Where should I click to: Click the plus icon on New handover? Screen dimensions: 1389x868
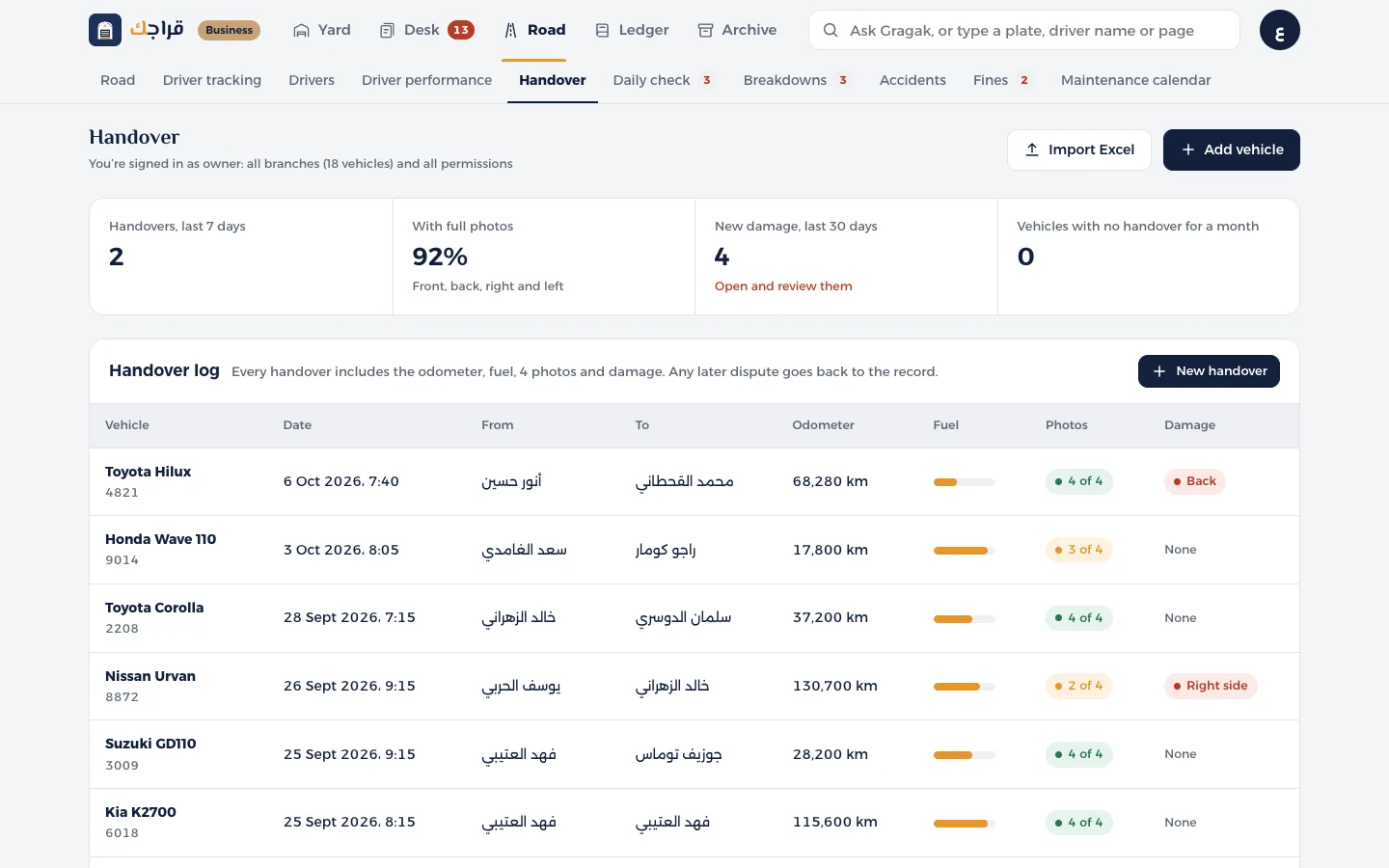point(1159,371)
